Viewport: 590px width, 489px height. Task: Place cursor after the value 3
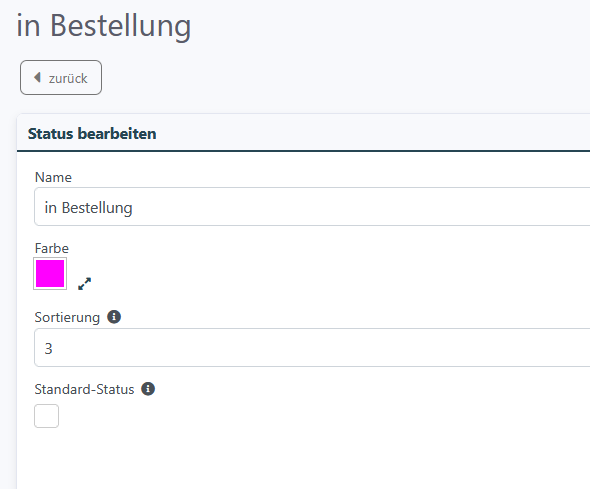tap(53, 349)
